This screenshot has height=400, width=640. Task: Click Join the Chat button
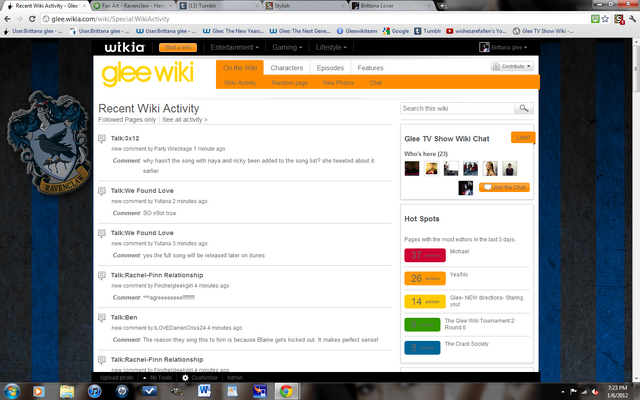tap(504, 187)
